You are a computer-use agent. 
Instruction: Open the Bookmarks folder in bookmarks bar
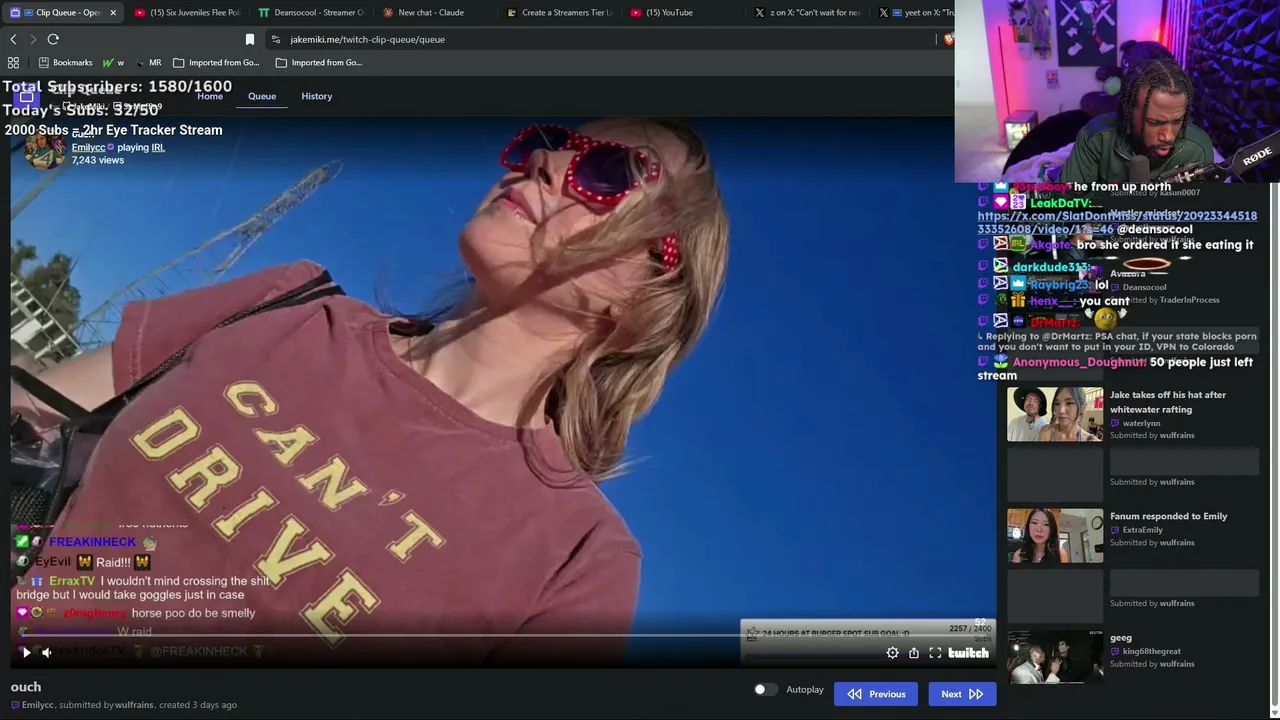[x=65, y=62]
